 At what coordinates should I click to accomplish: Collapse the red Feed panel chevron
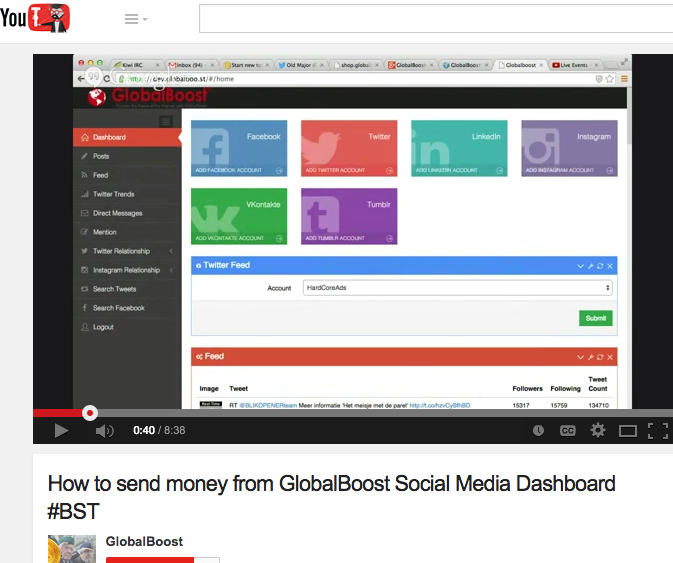580,357
